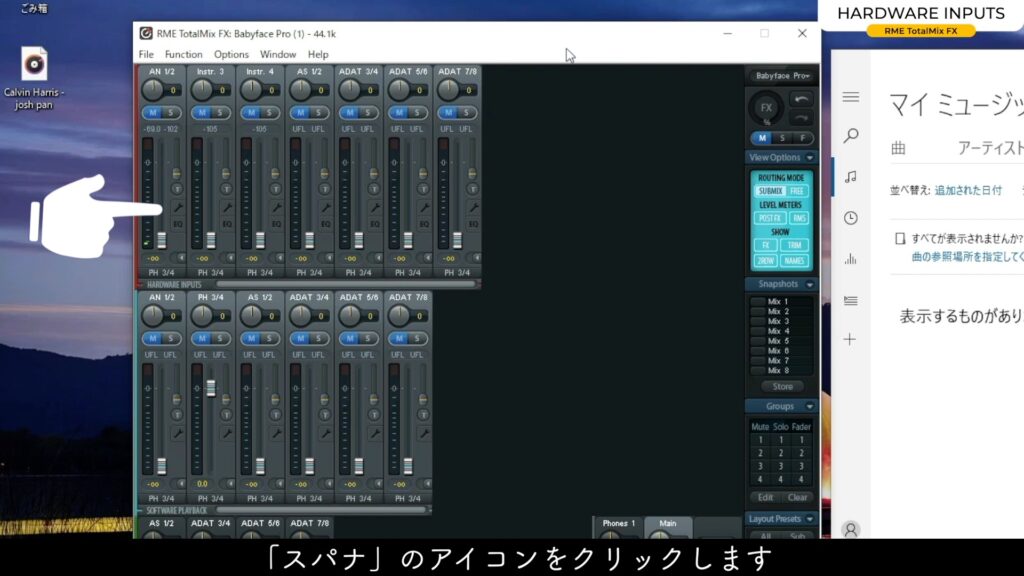Open Window menu
Image resolution: width=1024 pixels, height=576 pixels.
tap(278, 54)
